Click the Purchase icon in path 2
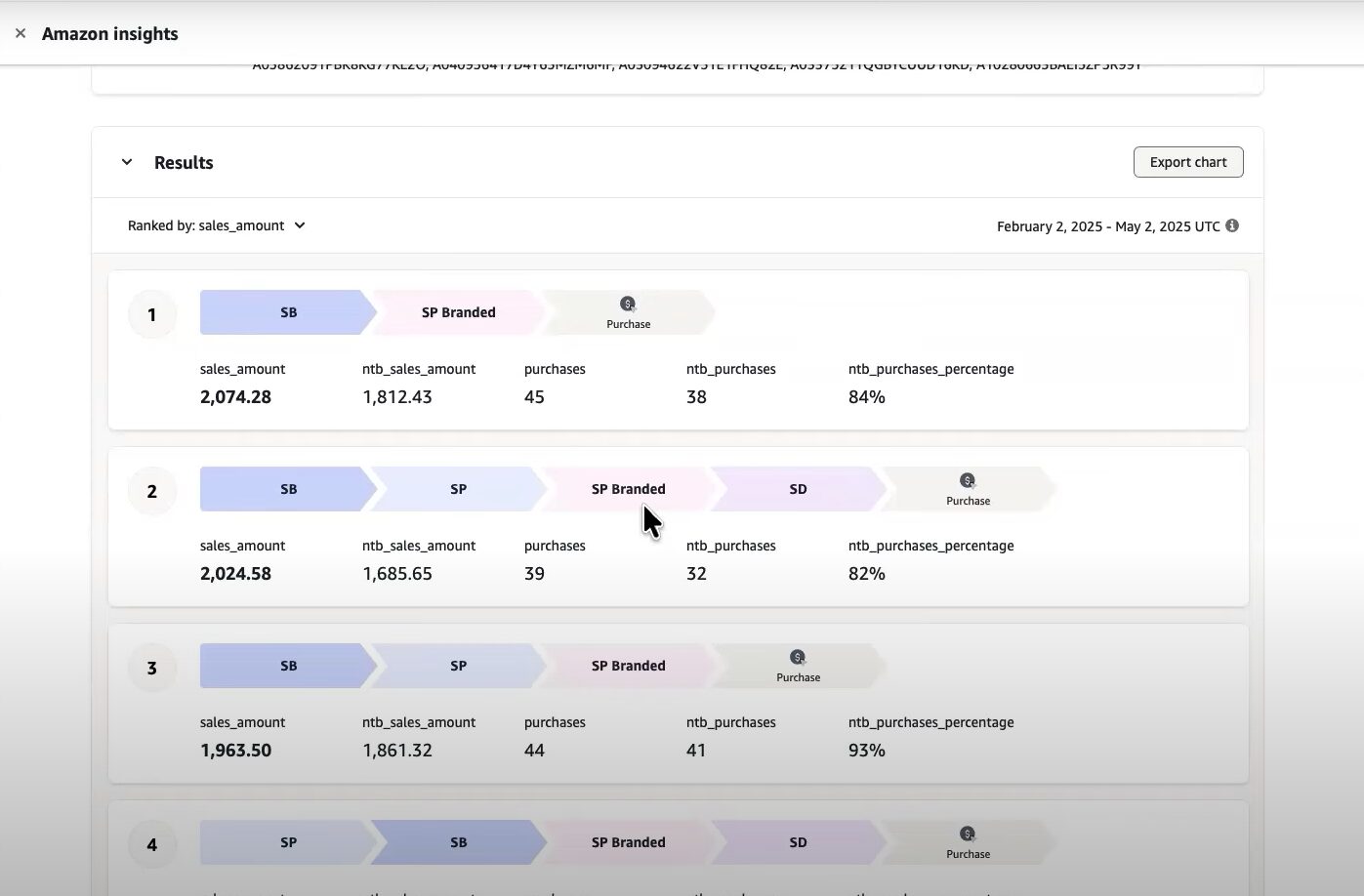The image size is (1364, 896). (968, 481)
